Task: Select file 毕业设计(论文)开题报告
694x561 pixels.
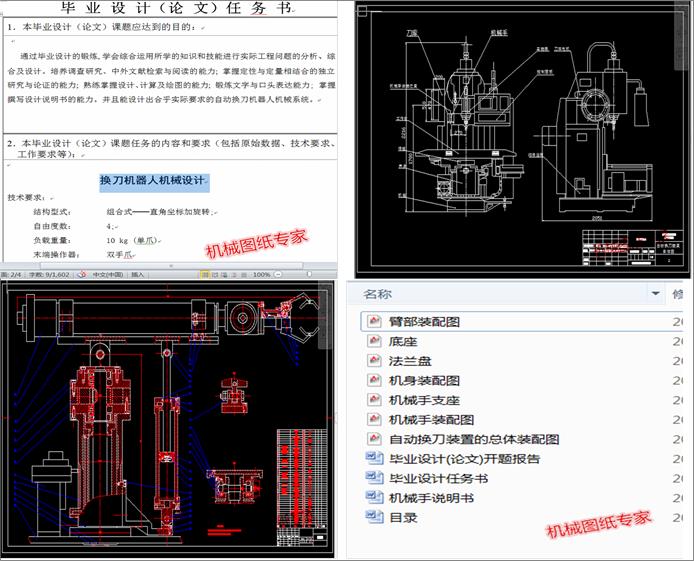Action: coord(464,458)
